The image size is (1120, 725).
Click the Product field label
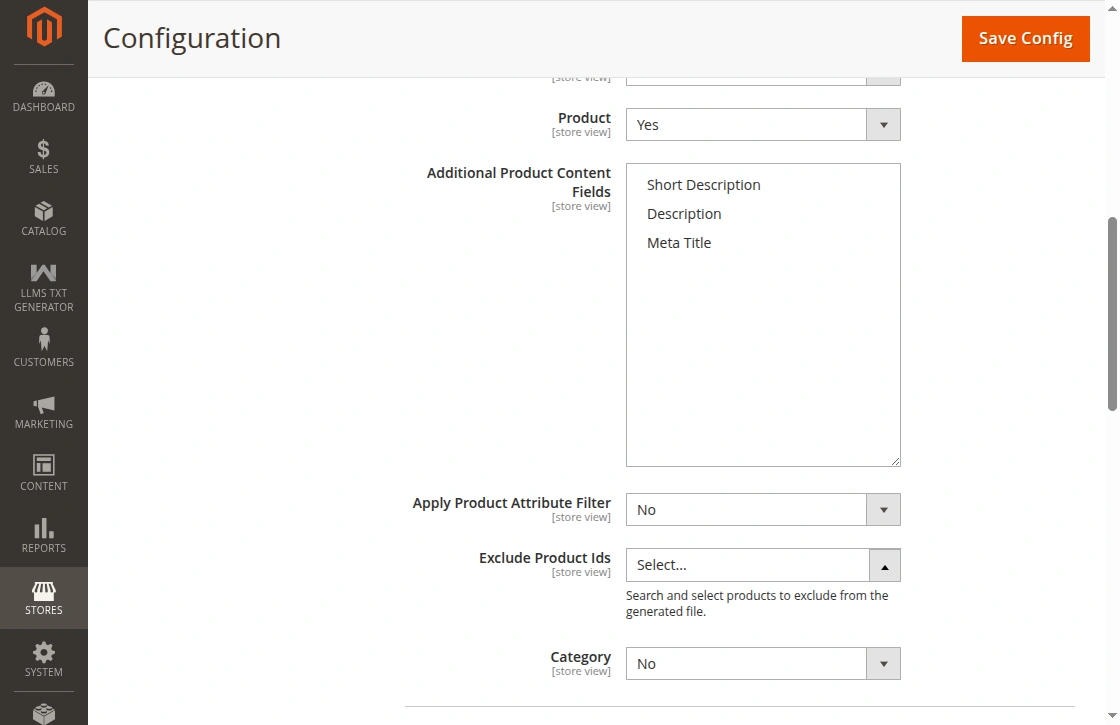click(x=584, y=118)
